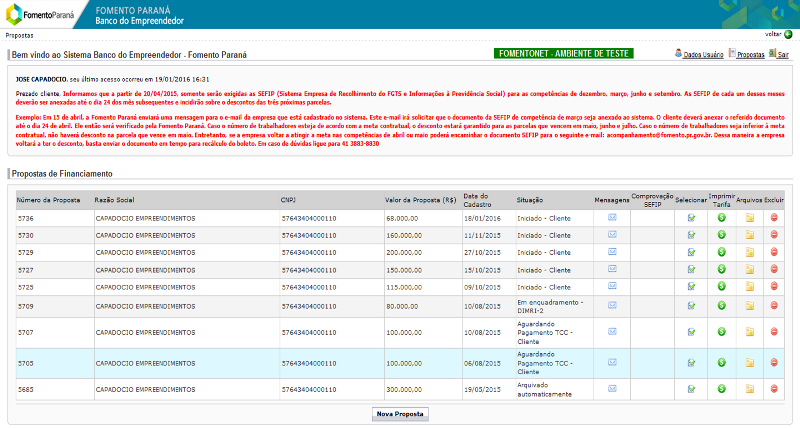Select proposal 5730 with the check icon
The image size is (800, 428).
tap(691, 235)
